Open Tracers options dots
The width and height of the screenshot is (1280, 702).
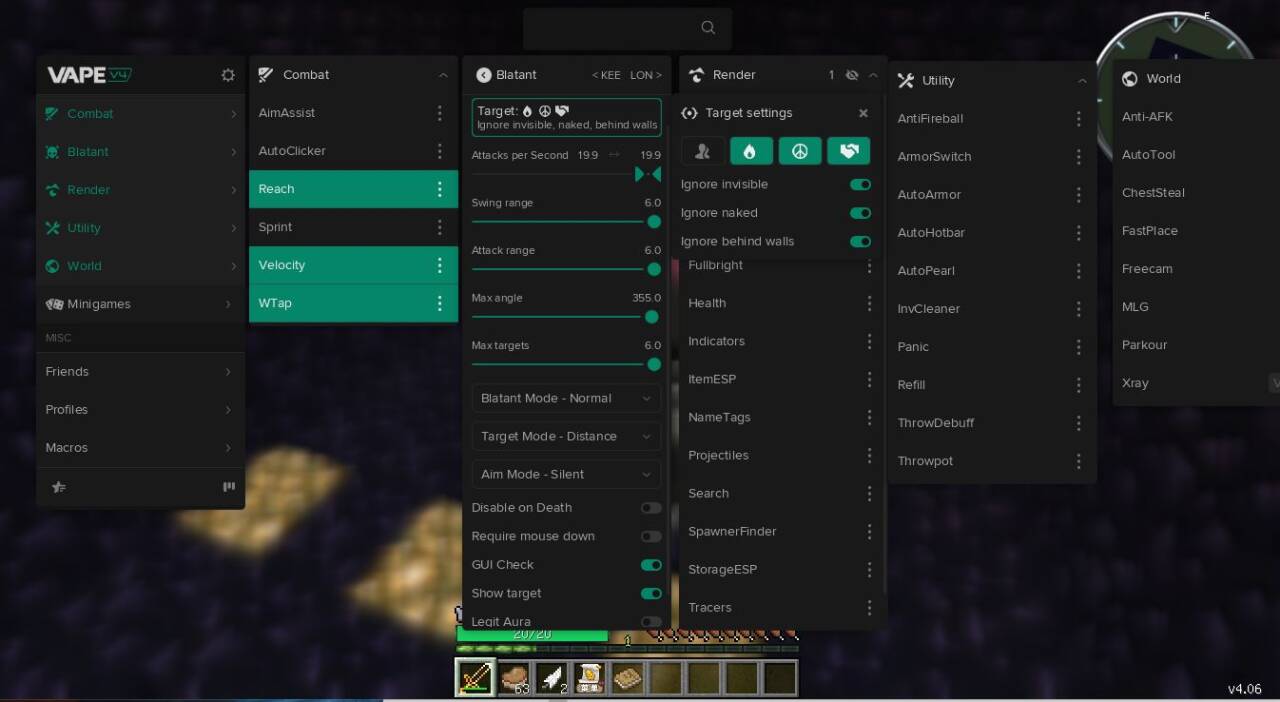click(x=869, y=607)
